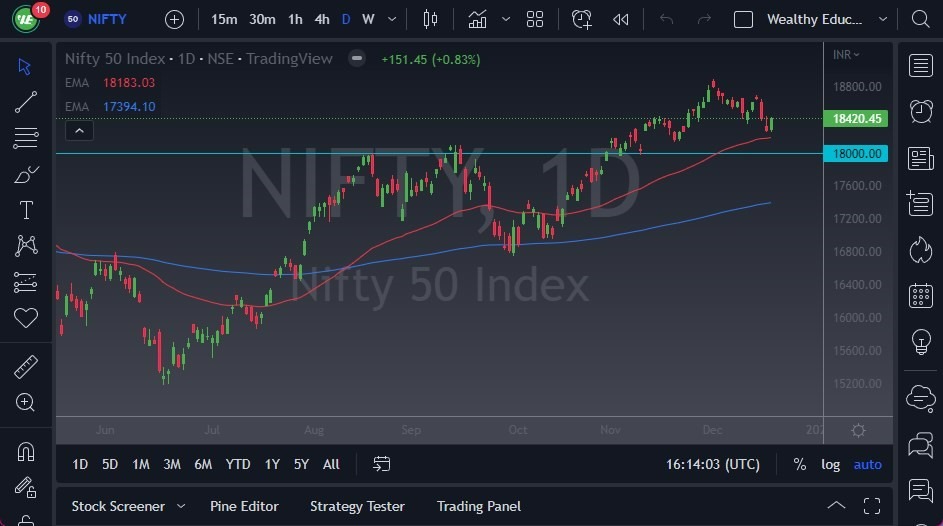Switch to the 1h timeframe
The height and width of the screenshot is (526, 943).
tap(295, 19)
